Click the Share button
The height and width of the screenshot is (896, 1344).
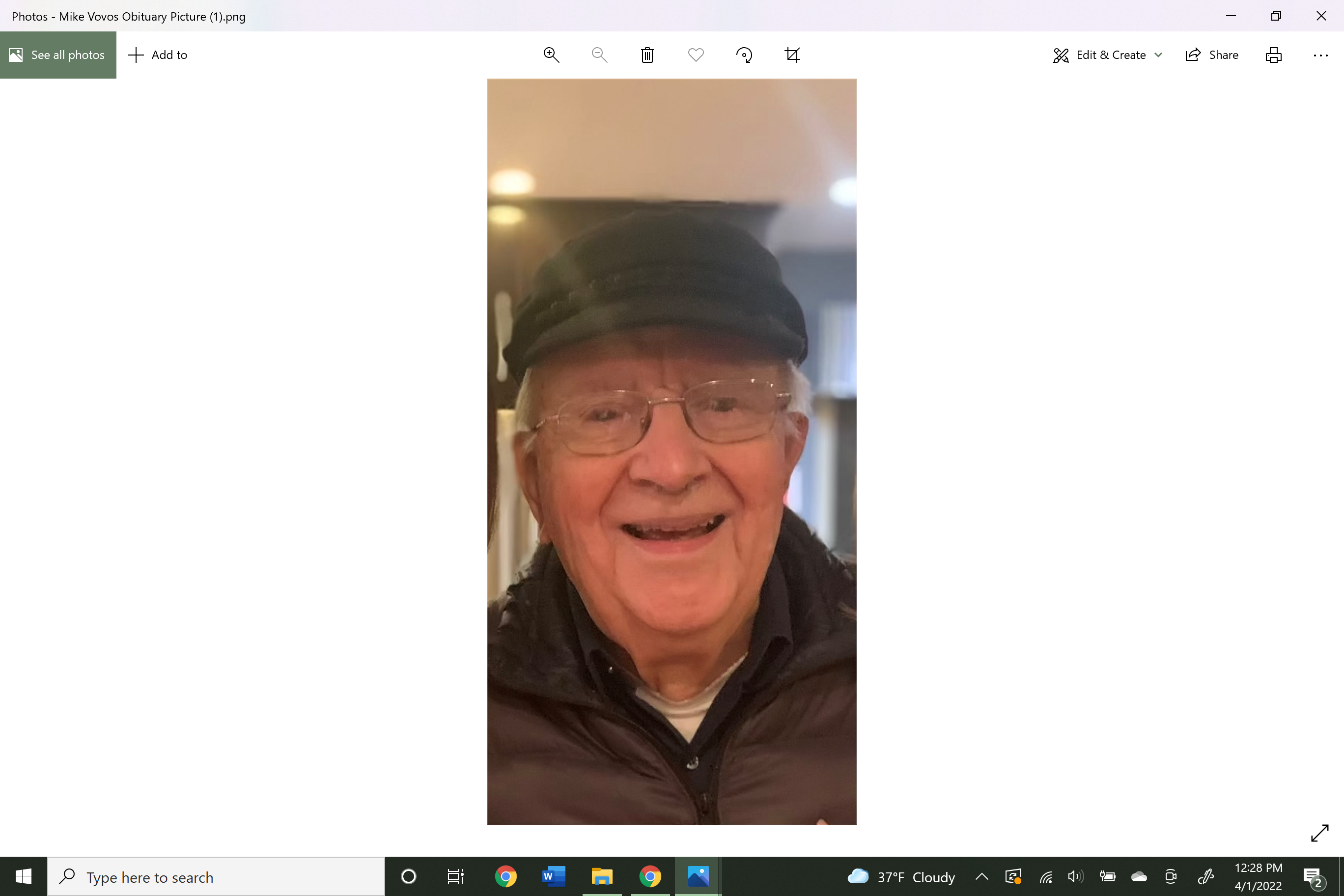pyautogui.click(x=1212, y=55)
